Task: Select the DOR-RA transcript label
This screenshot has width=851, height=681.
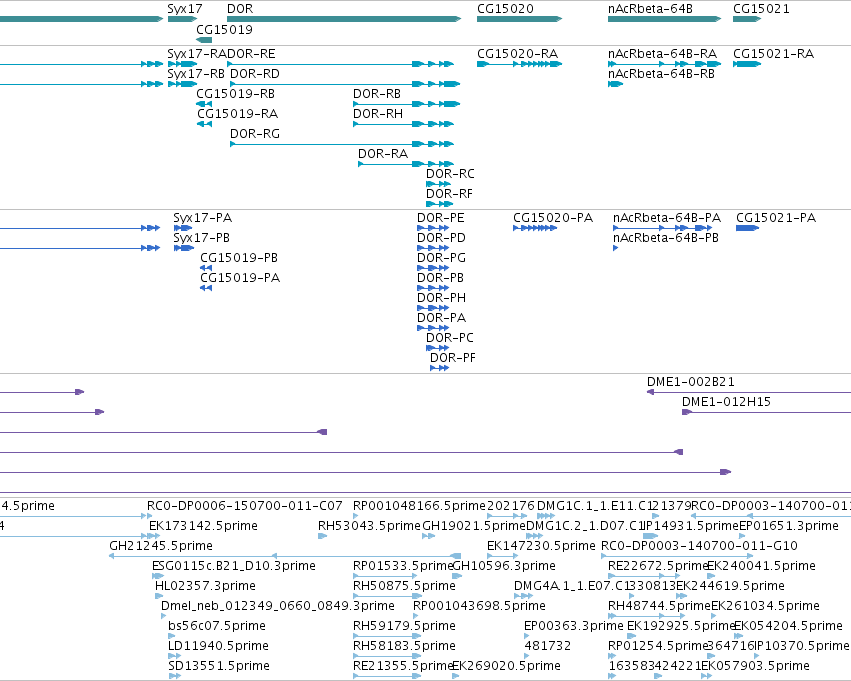Action: 383,154
